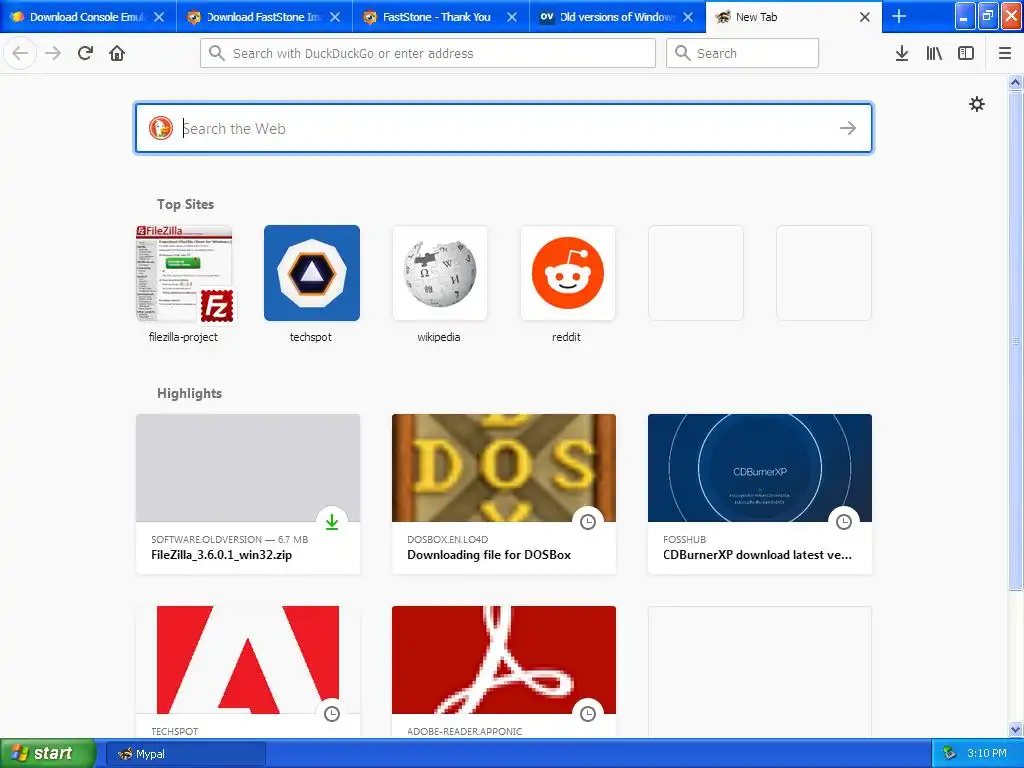1024x768 pixels.
Task: Click magnifier icon in address bar
Action: tap(217, 53)
